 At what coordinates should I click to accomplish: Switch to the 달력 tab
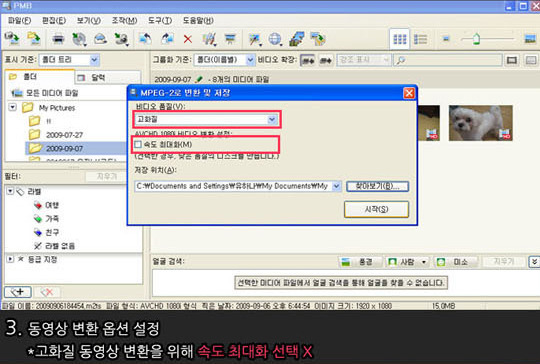(108, 77)
